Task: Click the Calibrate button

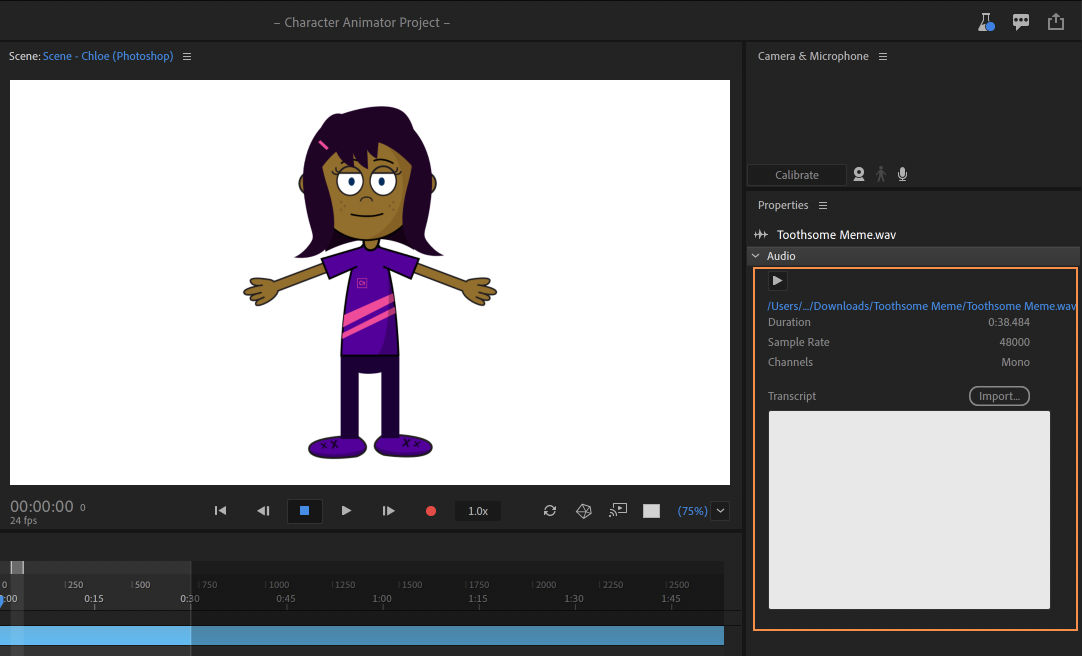Action: click(x=796, y=175)
